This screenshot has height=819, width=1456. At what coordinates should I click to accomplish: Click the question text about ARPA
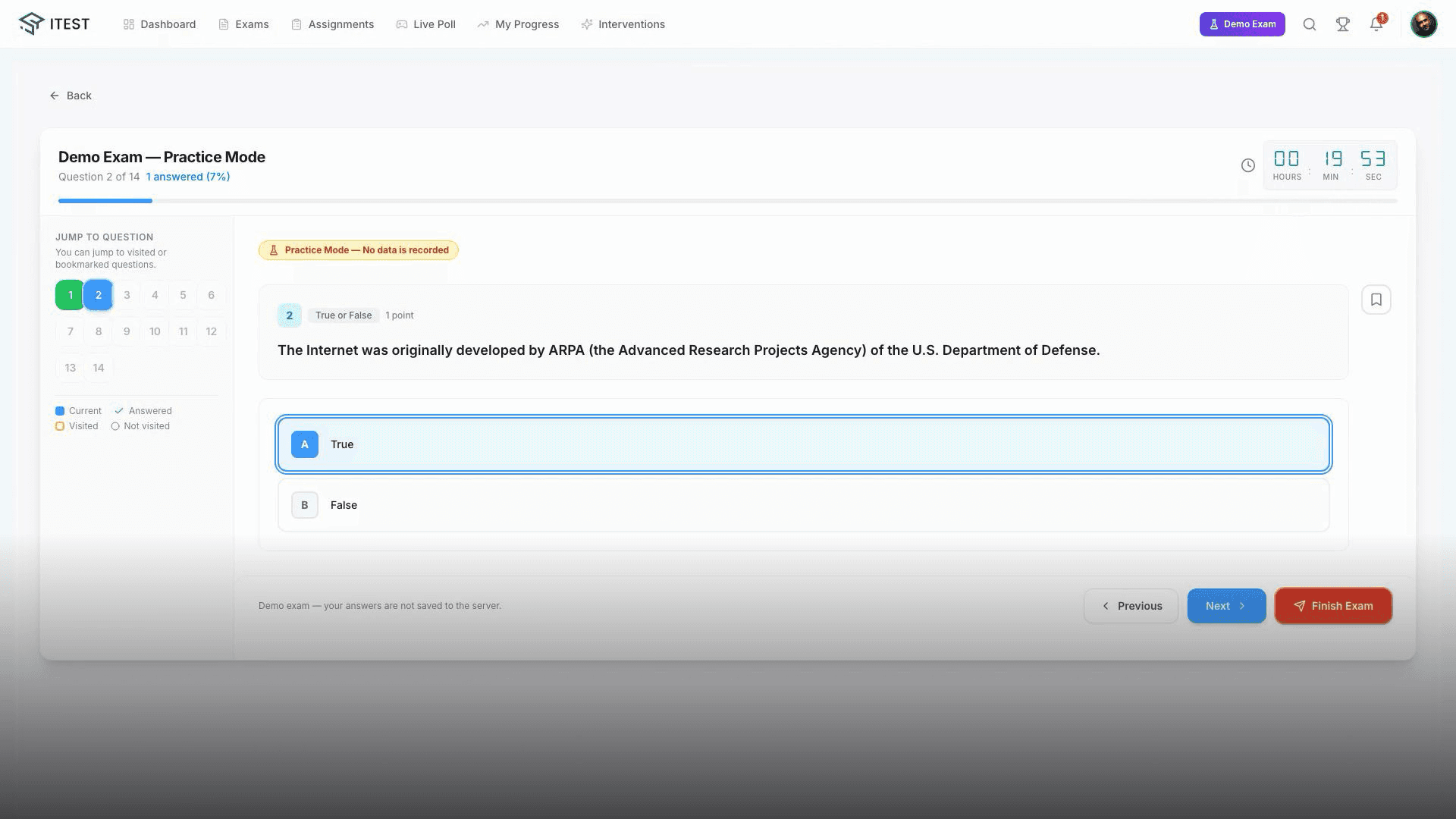pos(689,350)
